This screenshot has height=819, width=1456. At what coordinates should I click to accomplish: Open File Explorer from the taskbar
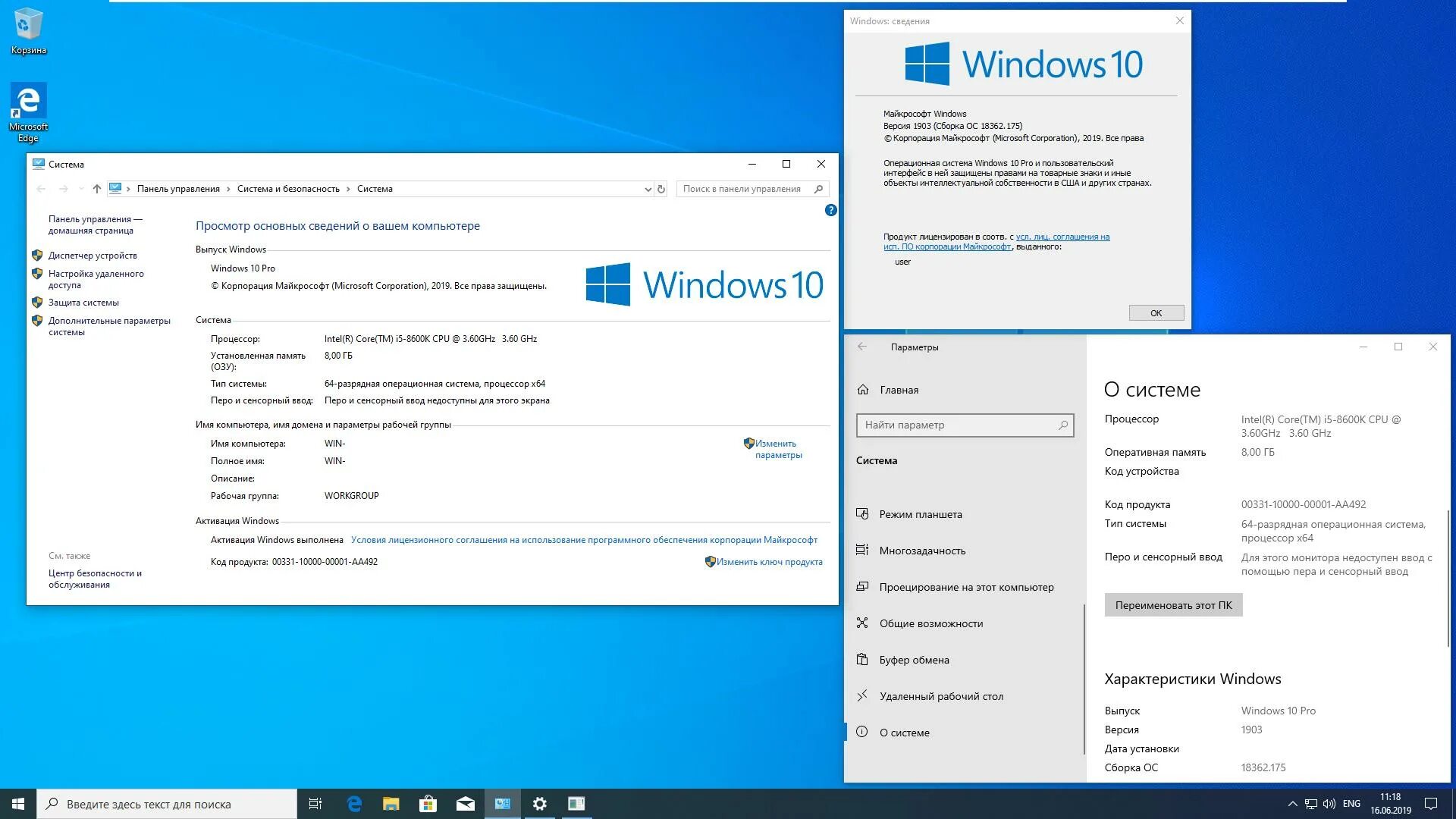pos(391,804)
